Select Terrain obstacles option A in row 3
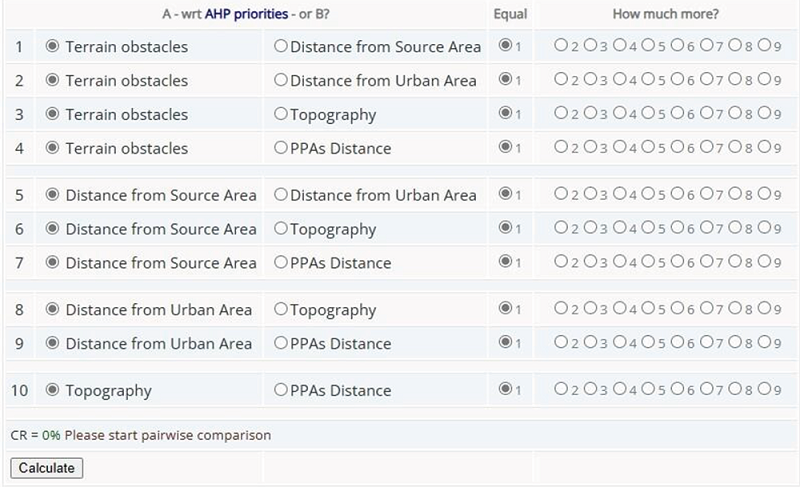 click(53, 115)
